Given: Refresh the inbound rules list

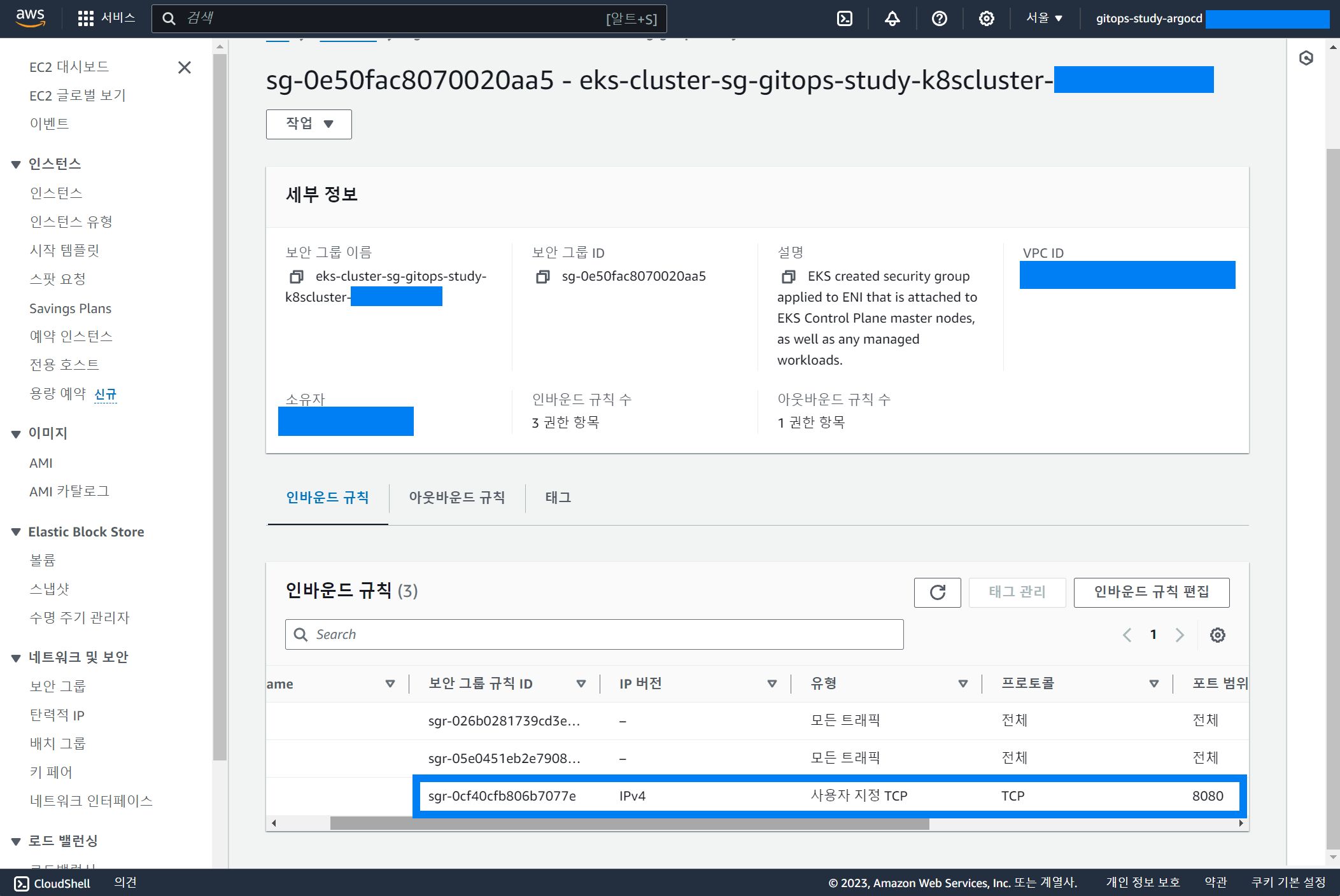Looking at the screenshot, I should (937, 592).
